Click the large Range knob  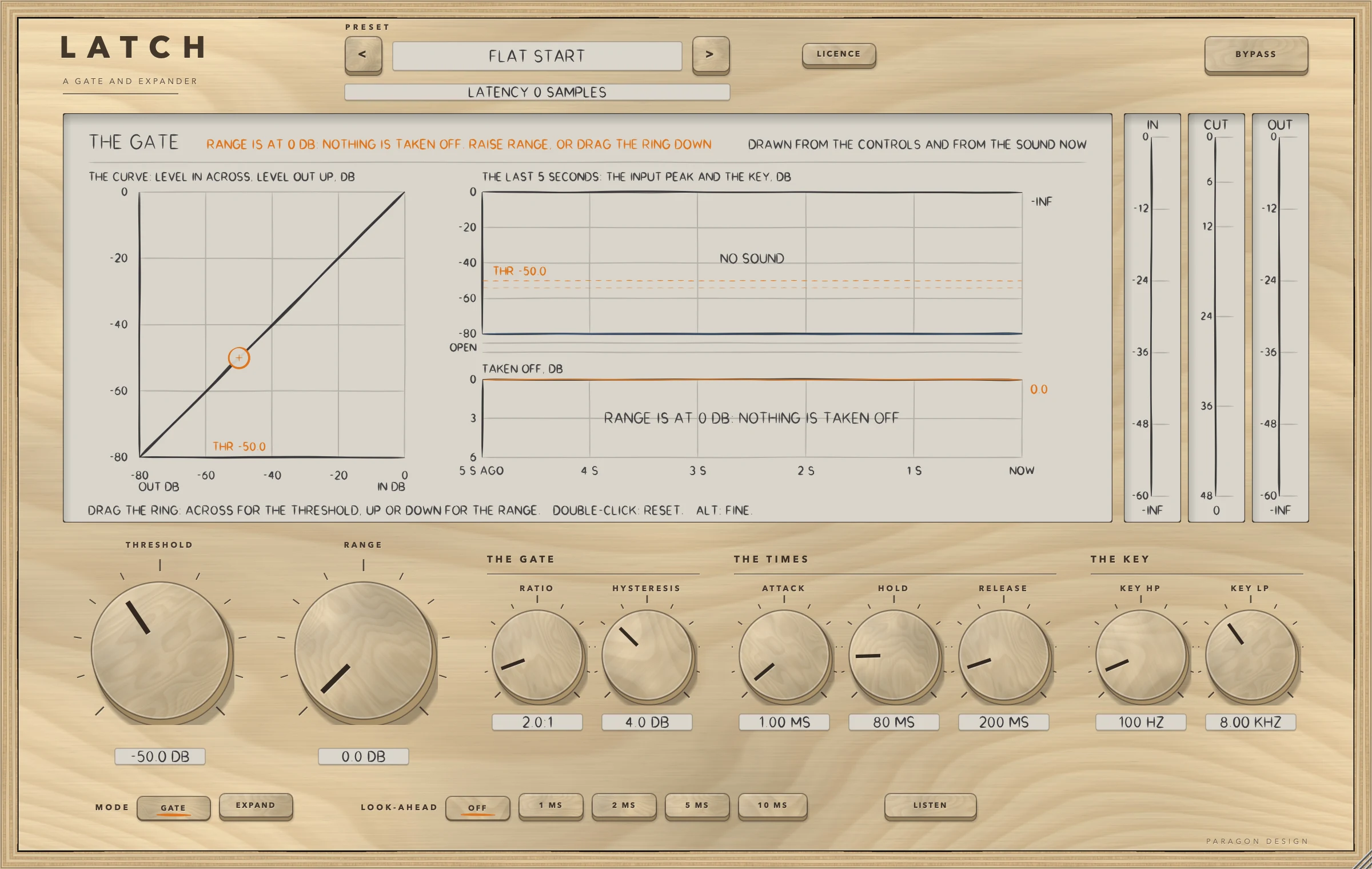[364, 651]
